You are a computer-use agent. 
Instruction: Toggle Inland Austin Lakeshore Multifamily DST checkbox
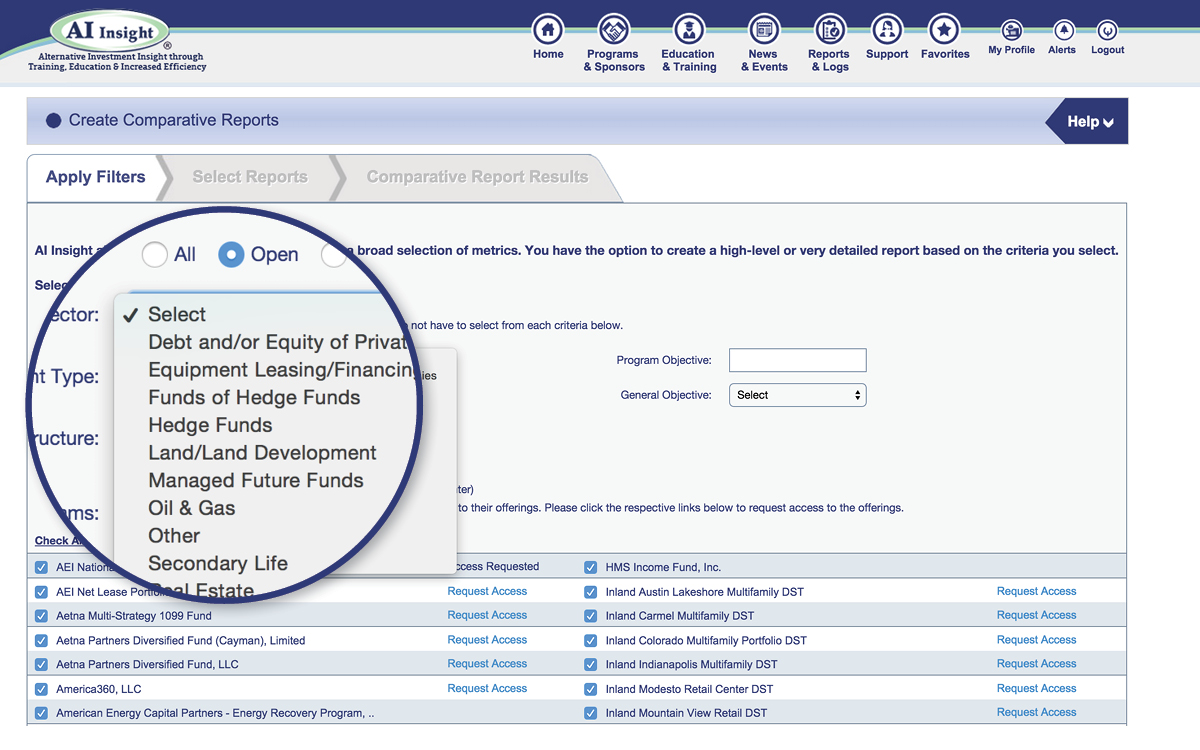(x=591, y=592)
